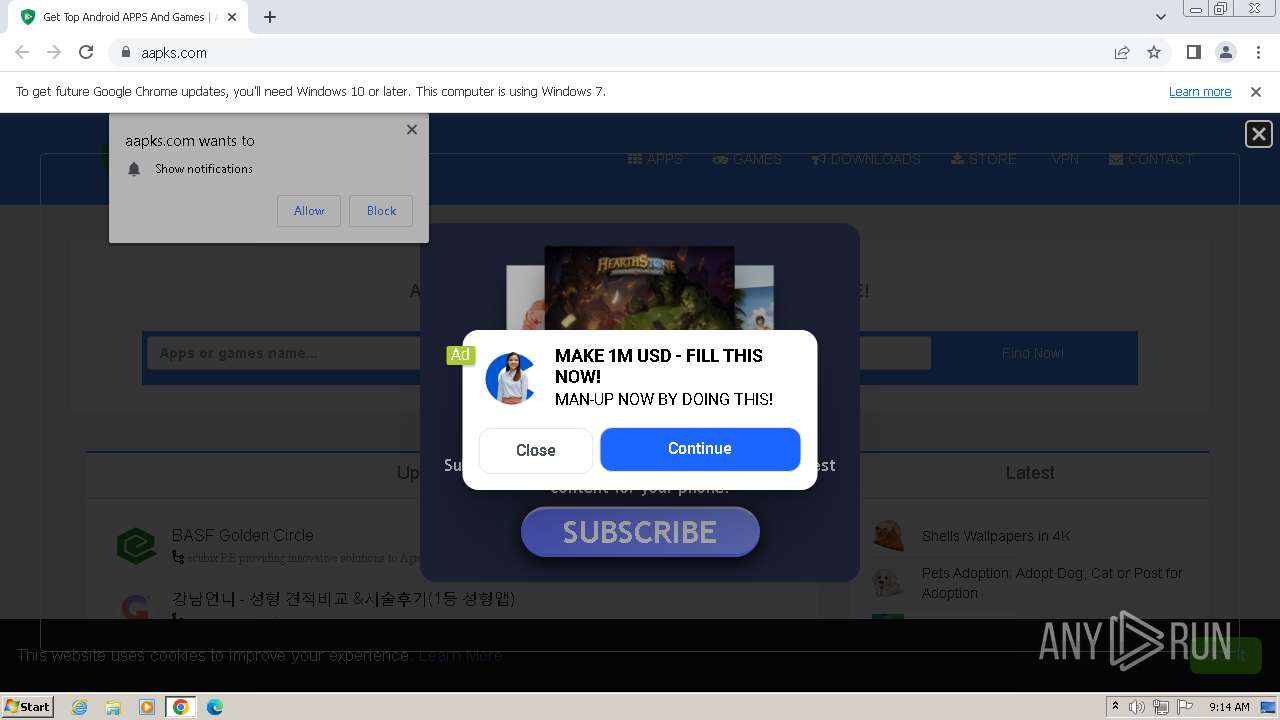Toggle the browser side panel icon
This screenshot has height=720, width=1280.
pyautogui.click(x=1193, y=52)
